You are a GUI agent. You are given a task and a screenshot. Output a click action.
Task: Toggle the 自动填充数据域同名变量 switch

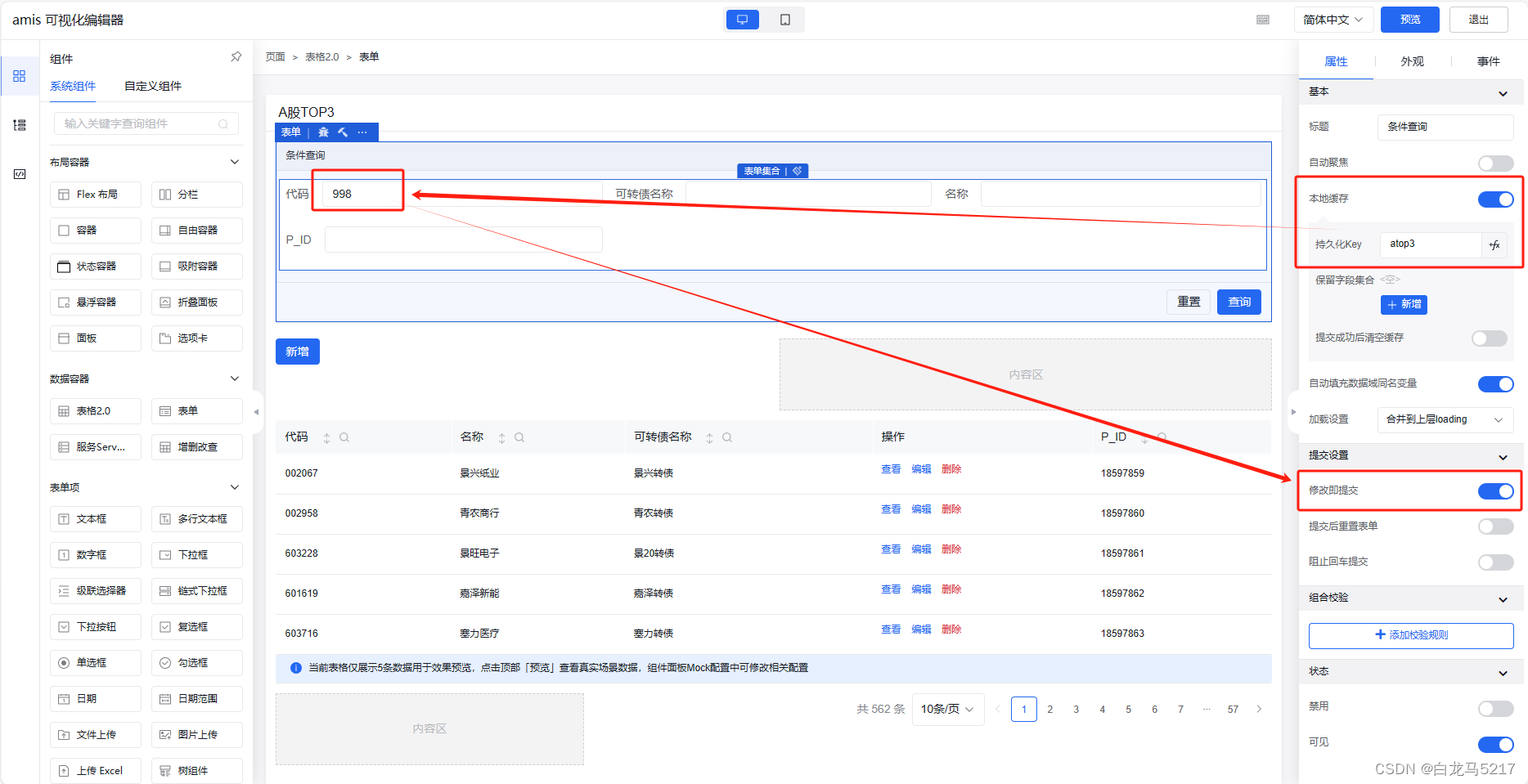coord(1495,384)
